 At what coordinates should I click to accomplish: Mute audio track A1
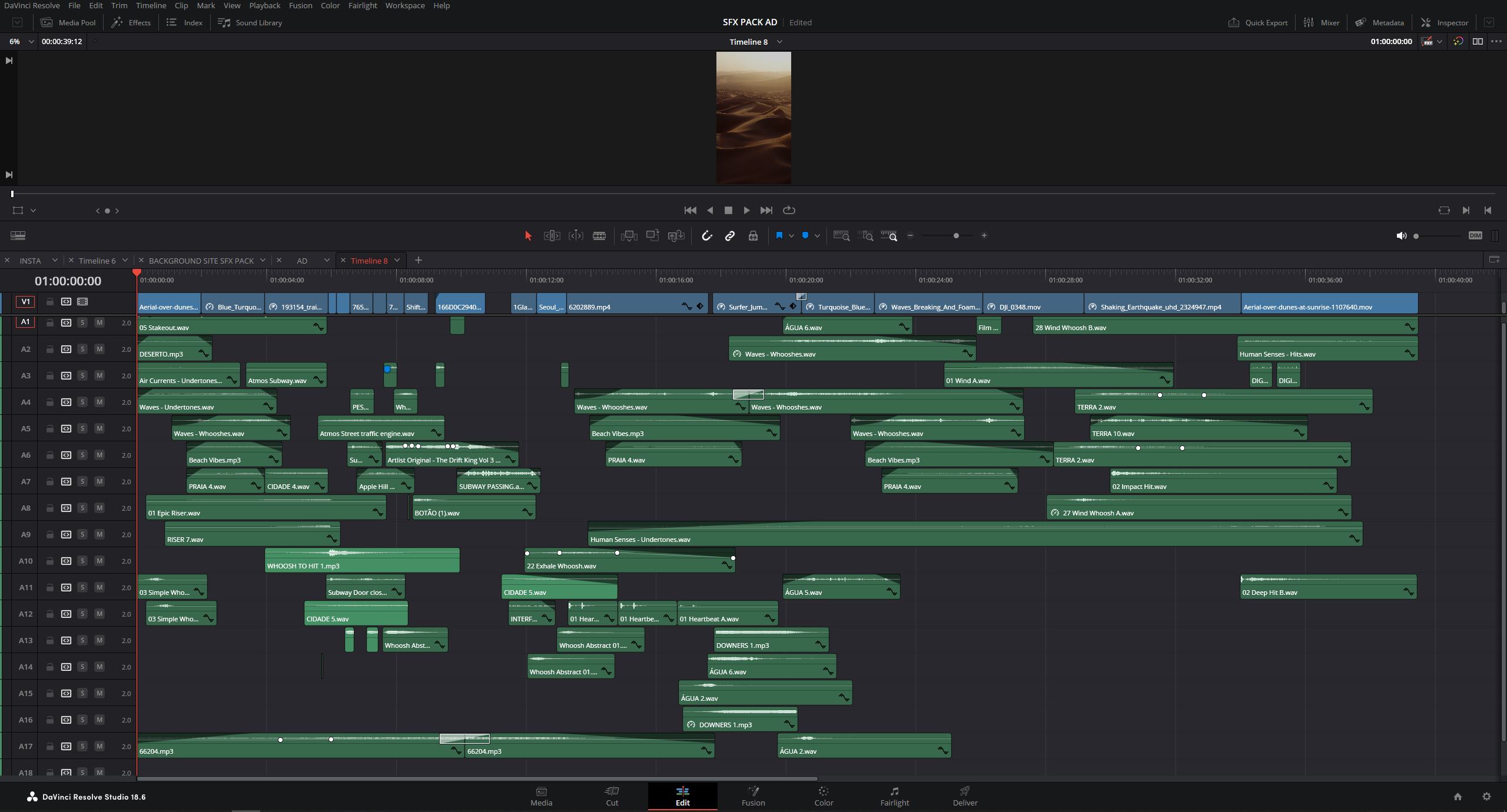click(x=99, y=322)
